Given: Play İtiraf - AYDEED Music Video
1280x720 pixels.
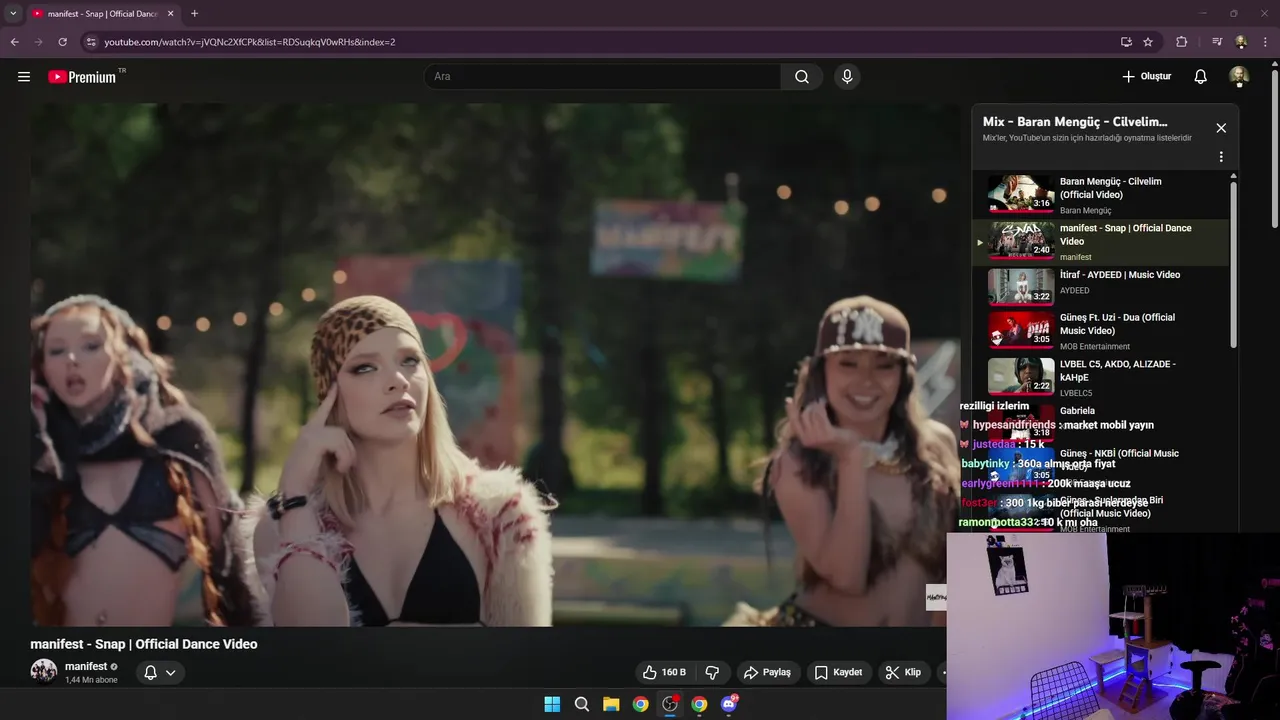Looking at the screenshot, I should 1100,287.
